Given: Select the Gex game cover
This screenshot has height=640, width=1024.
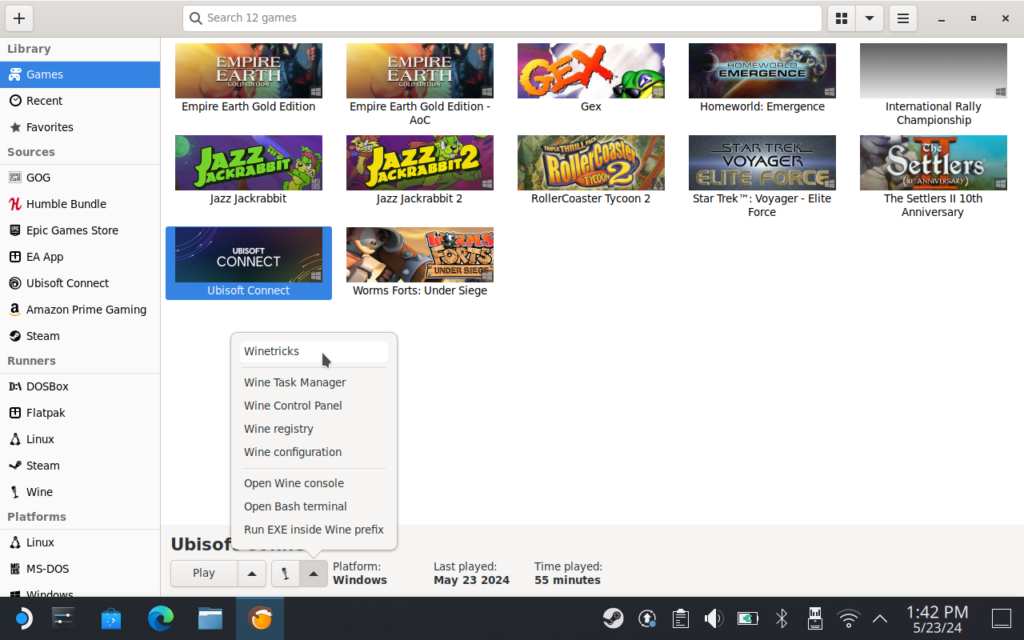Looking at the screenshot, I should pyautogui.click(x=591, y=71).
